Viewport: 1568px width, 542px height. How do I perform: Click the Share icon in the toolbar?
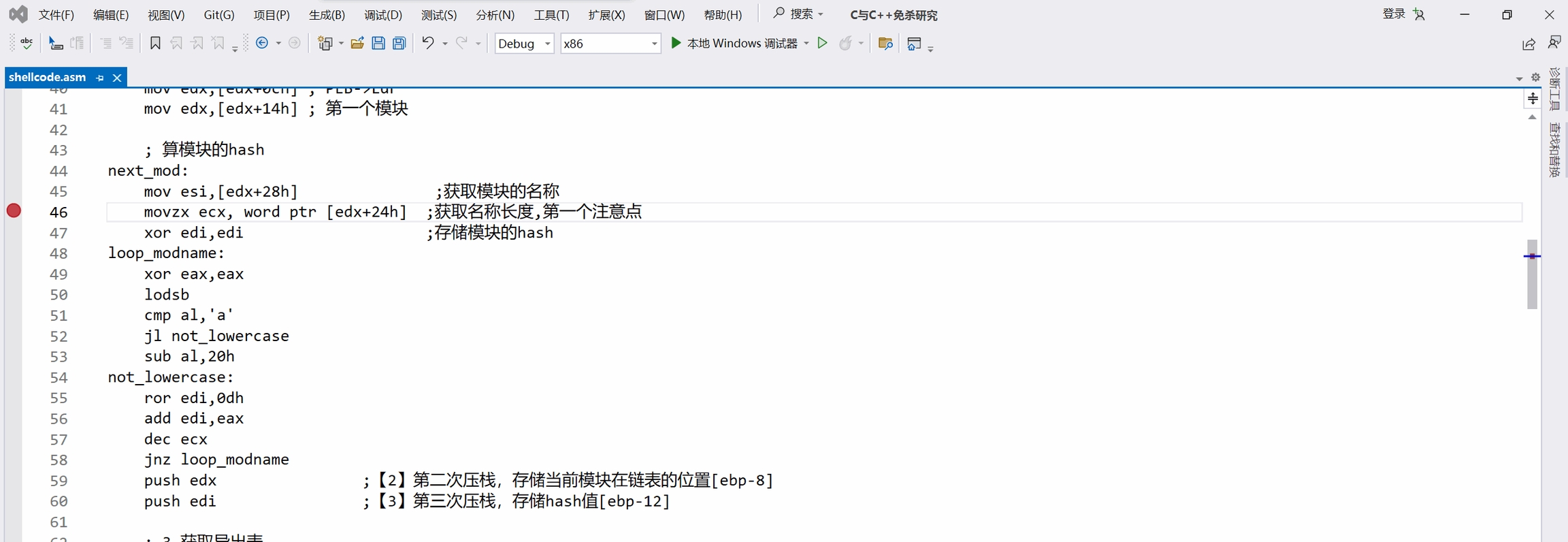(1529, 44)
